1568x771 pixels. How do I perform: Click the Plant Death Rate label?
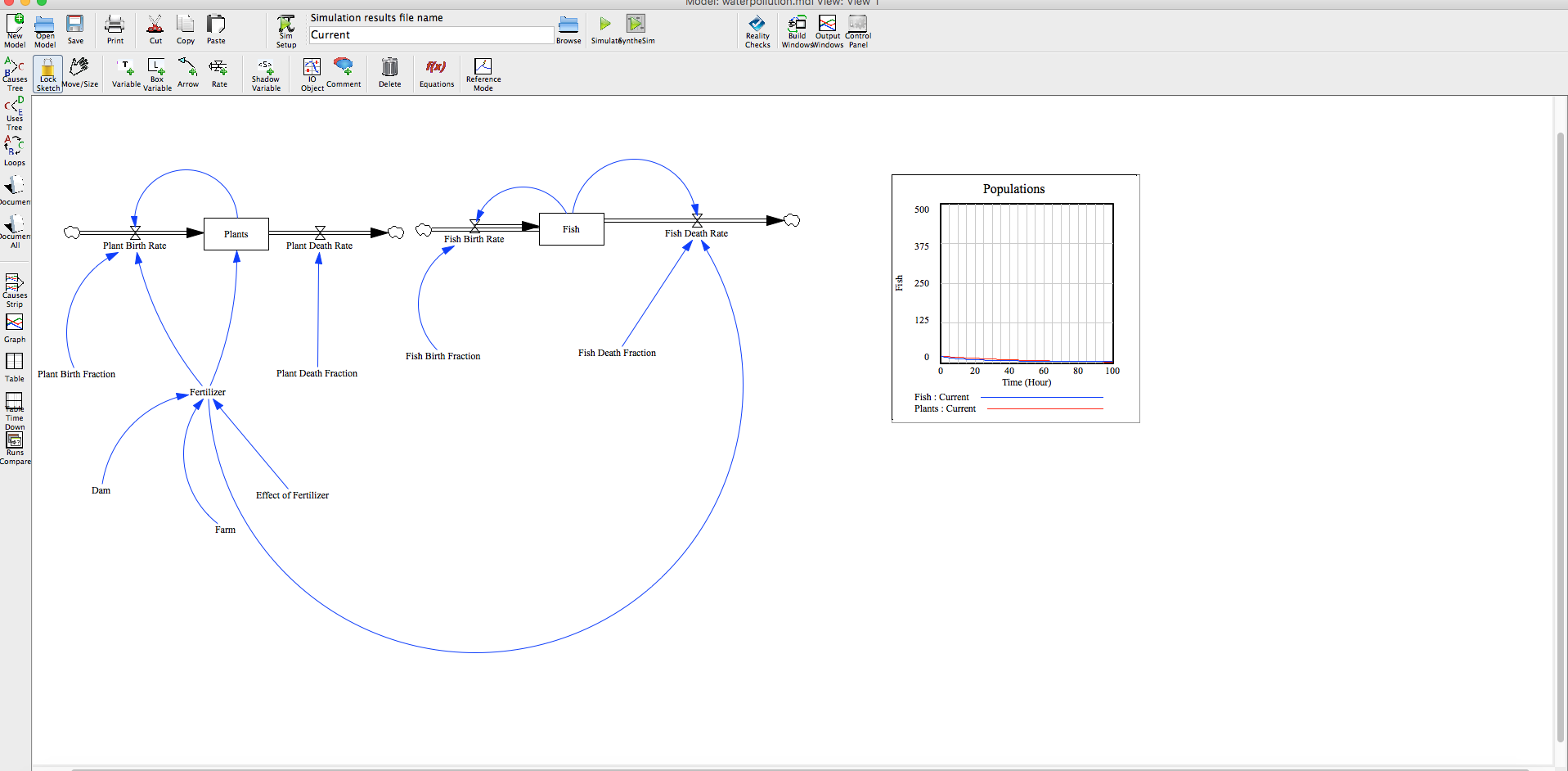[x=320, y=246]
